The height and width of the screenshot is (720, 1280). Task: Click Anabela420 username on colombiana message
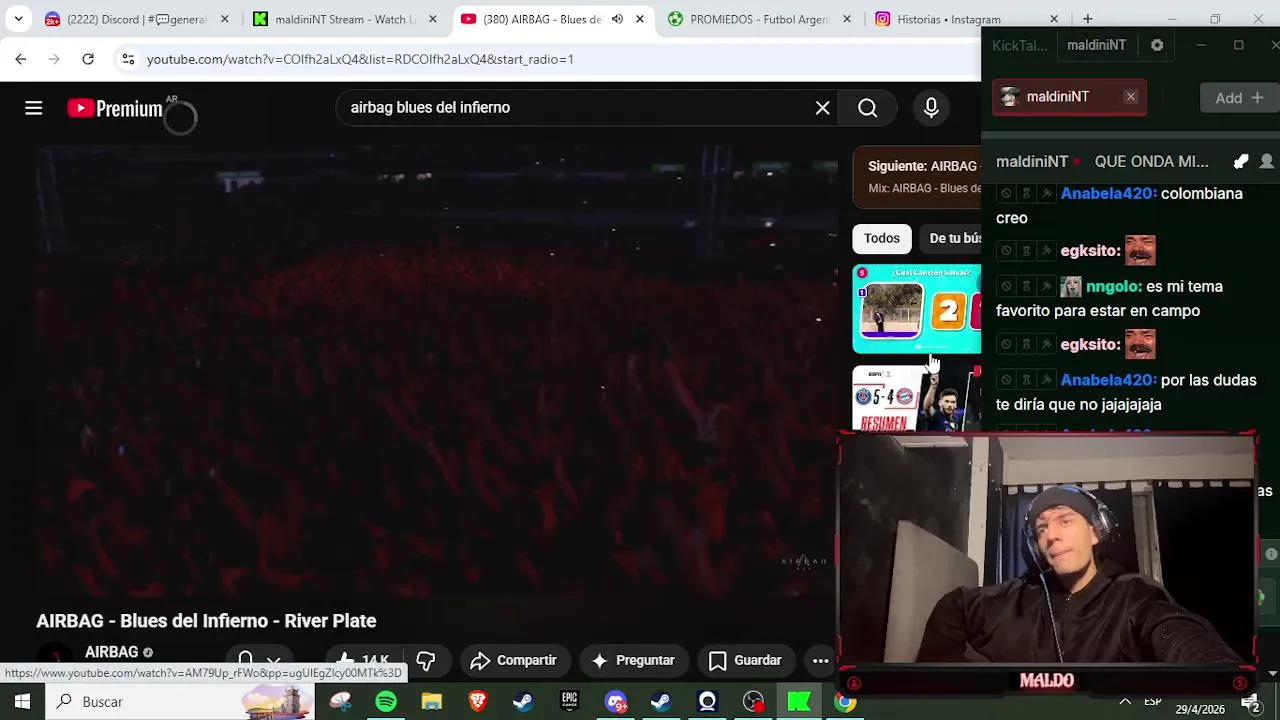pos(1107,194)
